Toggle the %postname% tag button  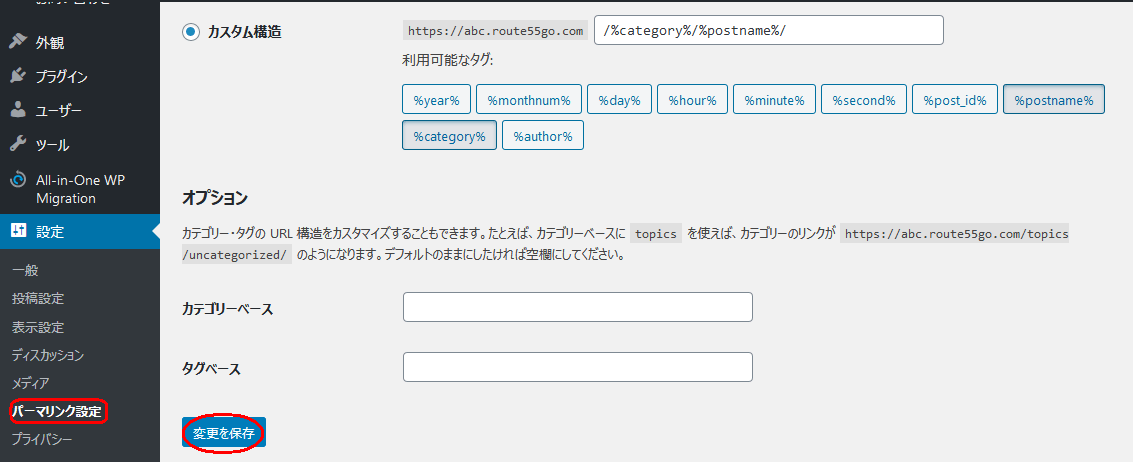click(x=1053, y=100)
